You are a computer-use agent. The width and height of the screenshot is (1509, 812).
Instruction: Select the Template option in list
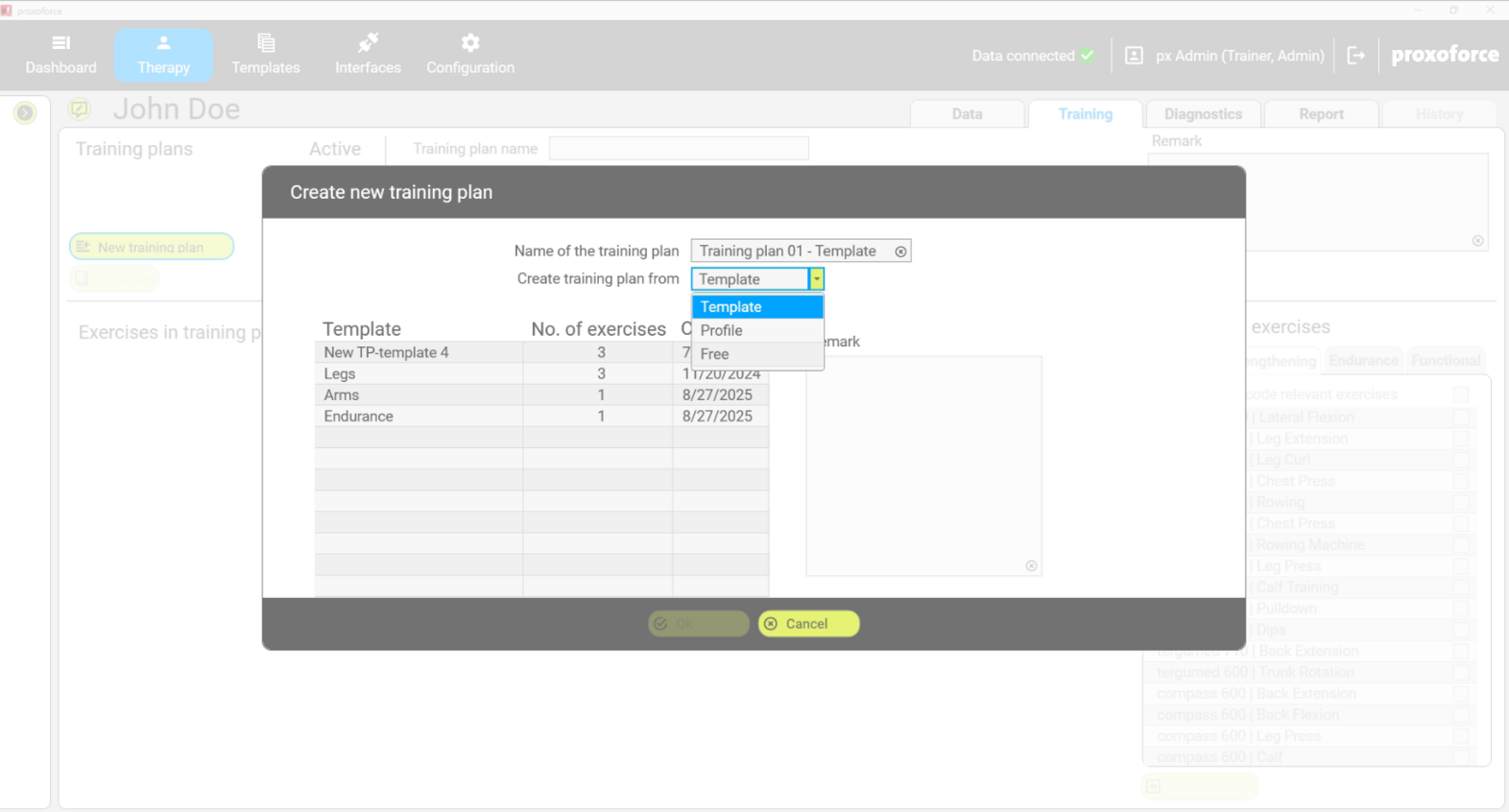(731, 307)
